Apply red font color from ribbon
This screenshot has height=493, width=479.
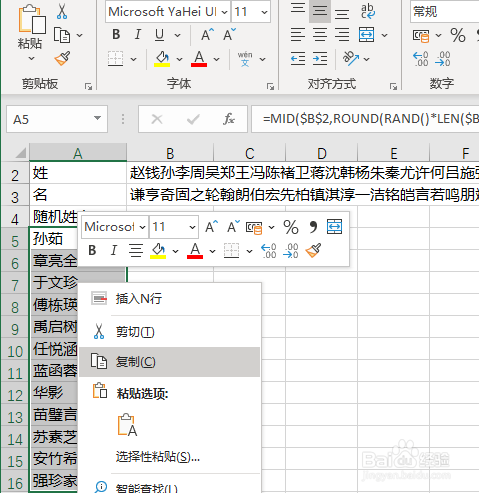[x=199, y=59]
